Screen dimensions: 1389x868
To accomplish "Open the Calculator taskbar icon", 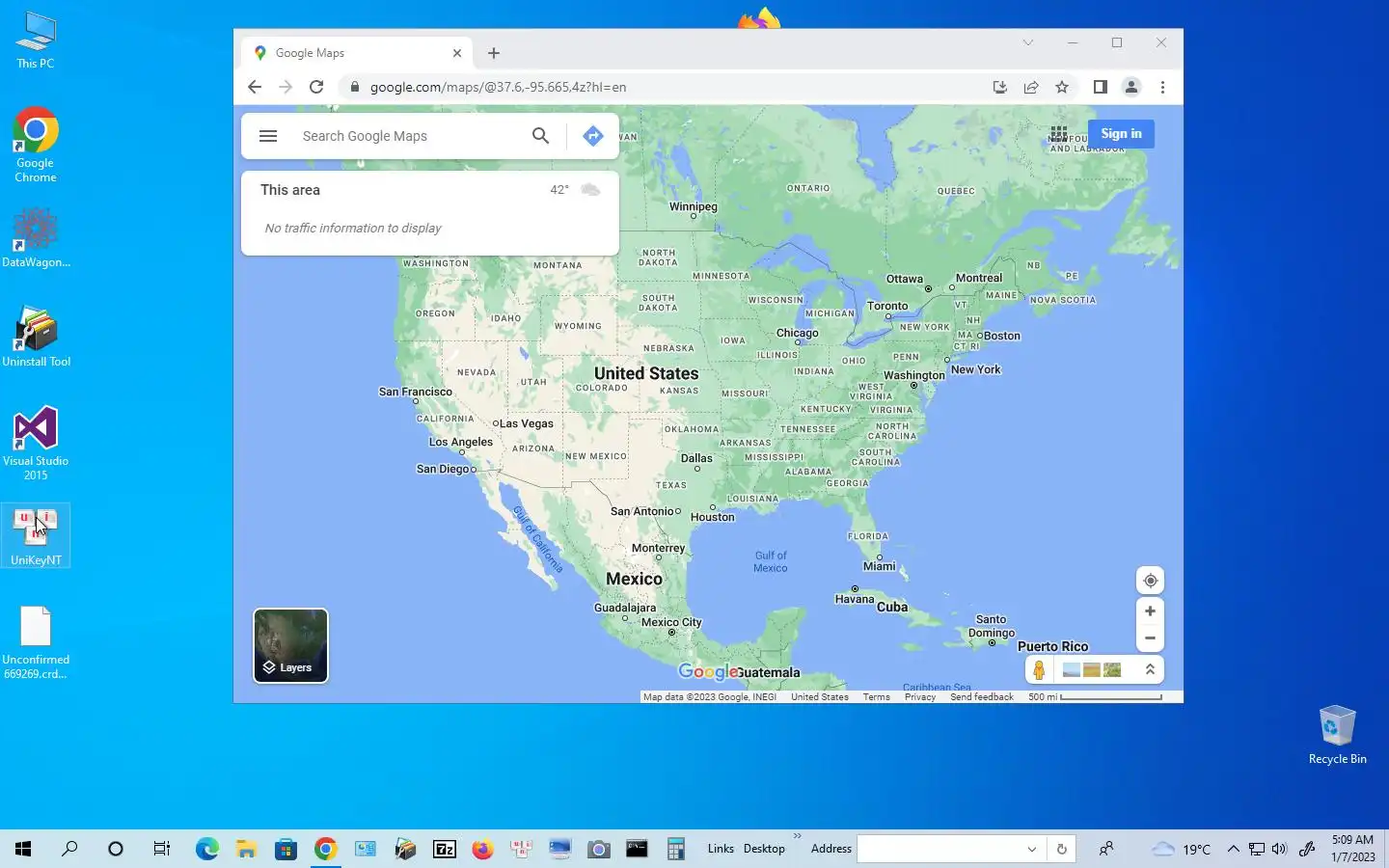I will click(x=676, y=849).
